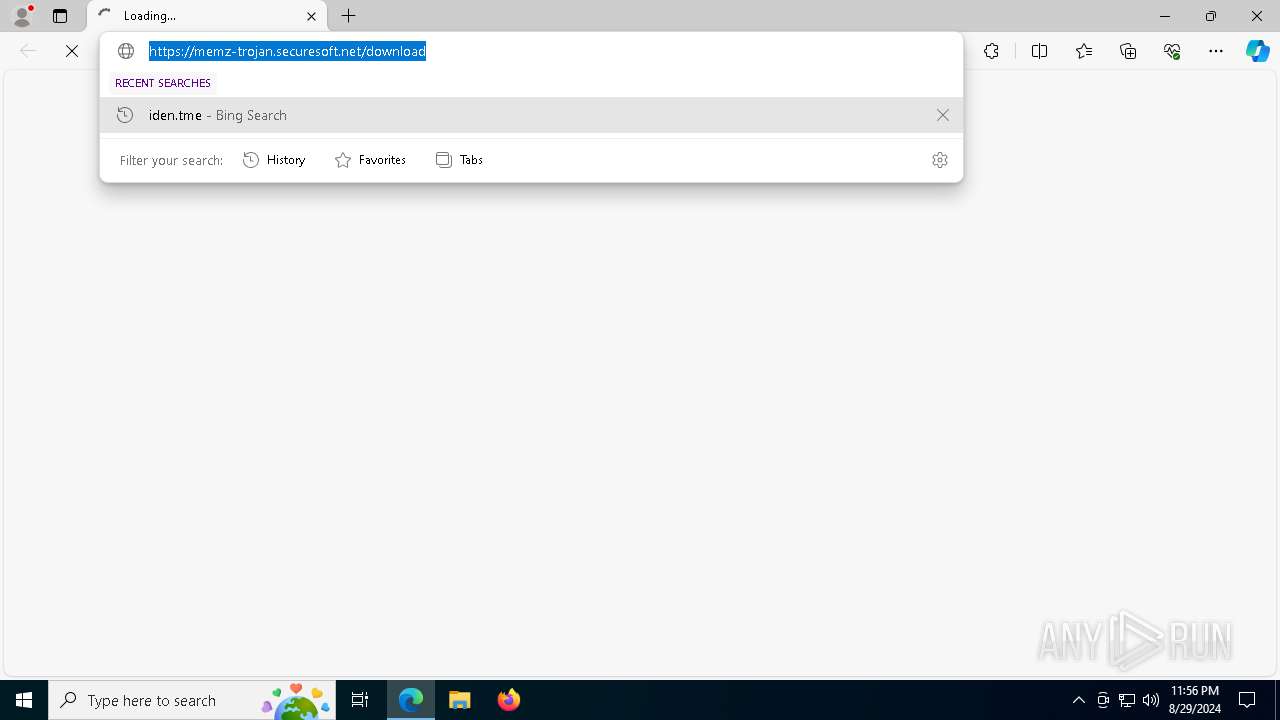The width and height of the screenshot is (1280, 720).
Task: Open the Windows Start menu
Action: coord(24,700)
